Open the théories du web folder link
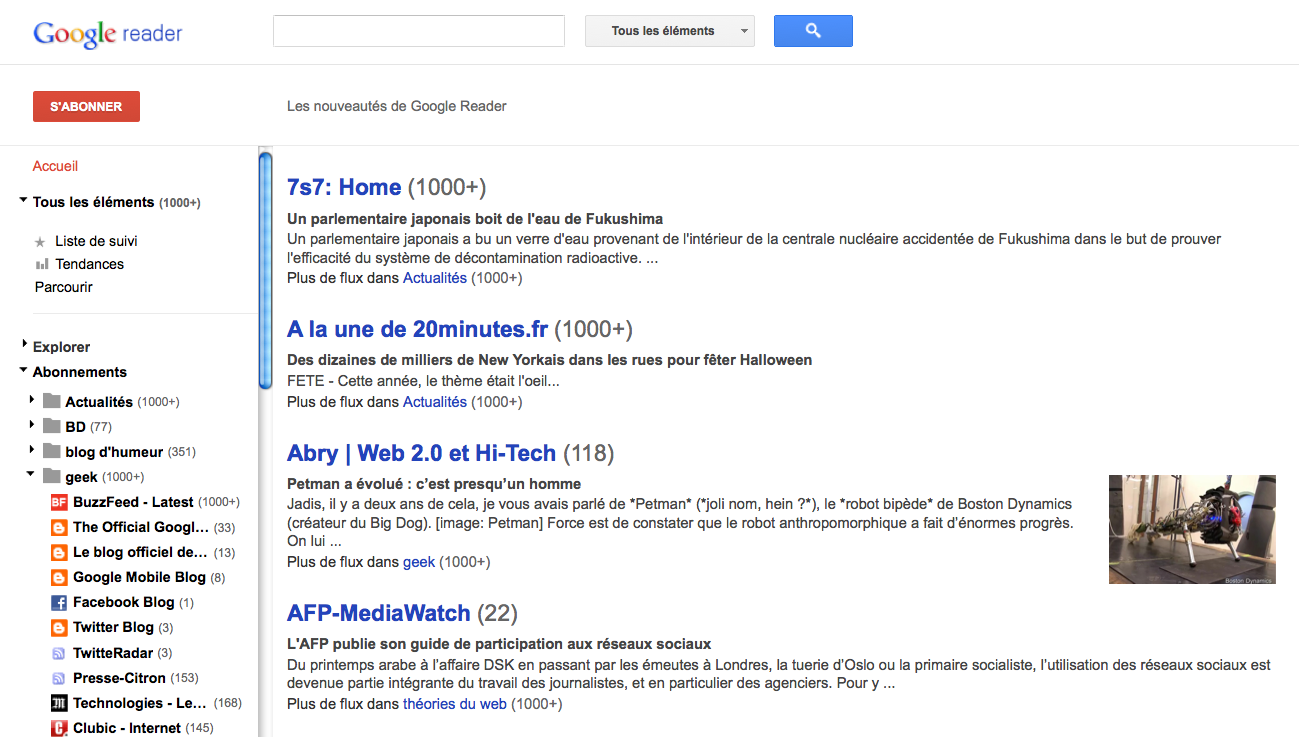1299x737 pixels. click(x=455, y=704)
